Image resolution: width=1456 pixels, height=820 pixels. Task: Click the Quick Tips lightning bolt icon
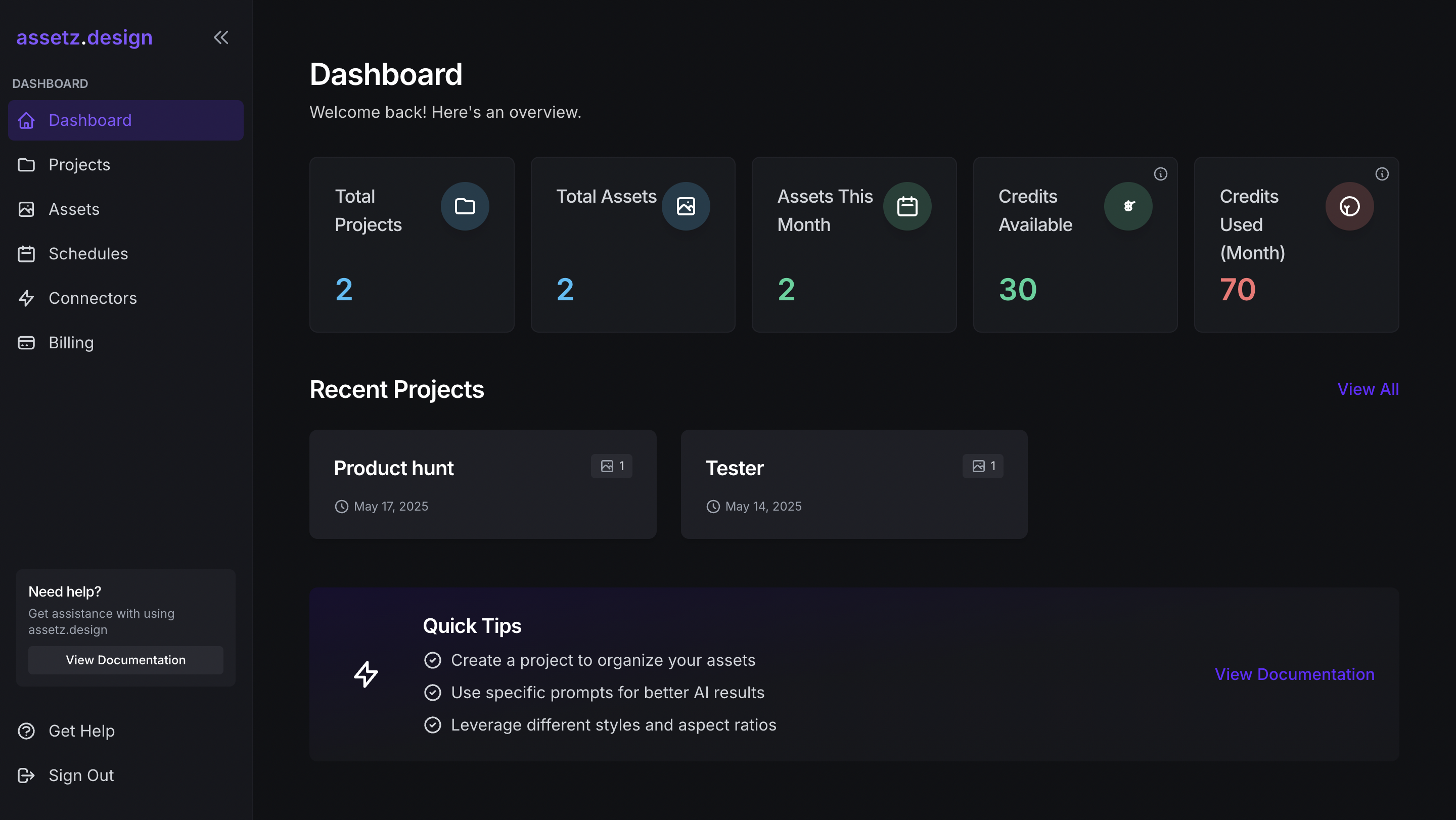point(366,674)
